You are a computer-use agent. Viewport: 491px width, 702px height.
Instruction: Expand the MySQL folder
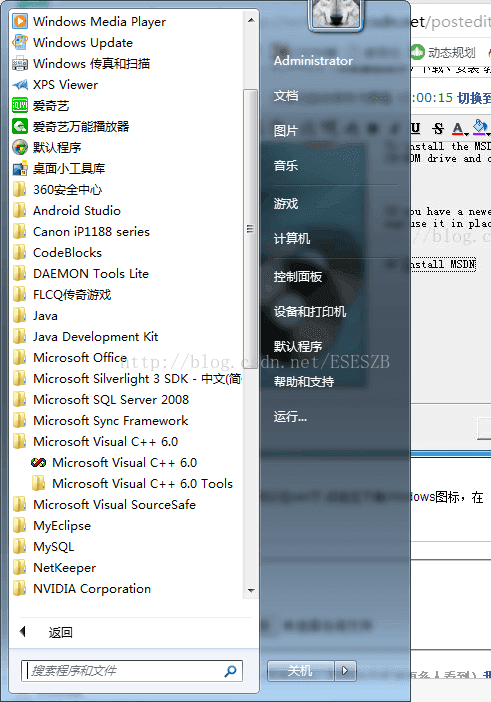53,547
